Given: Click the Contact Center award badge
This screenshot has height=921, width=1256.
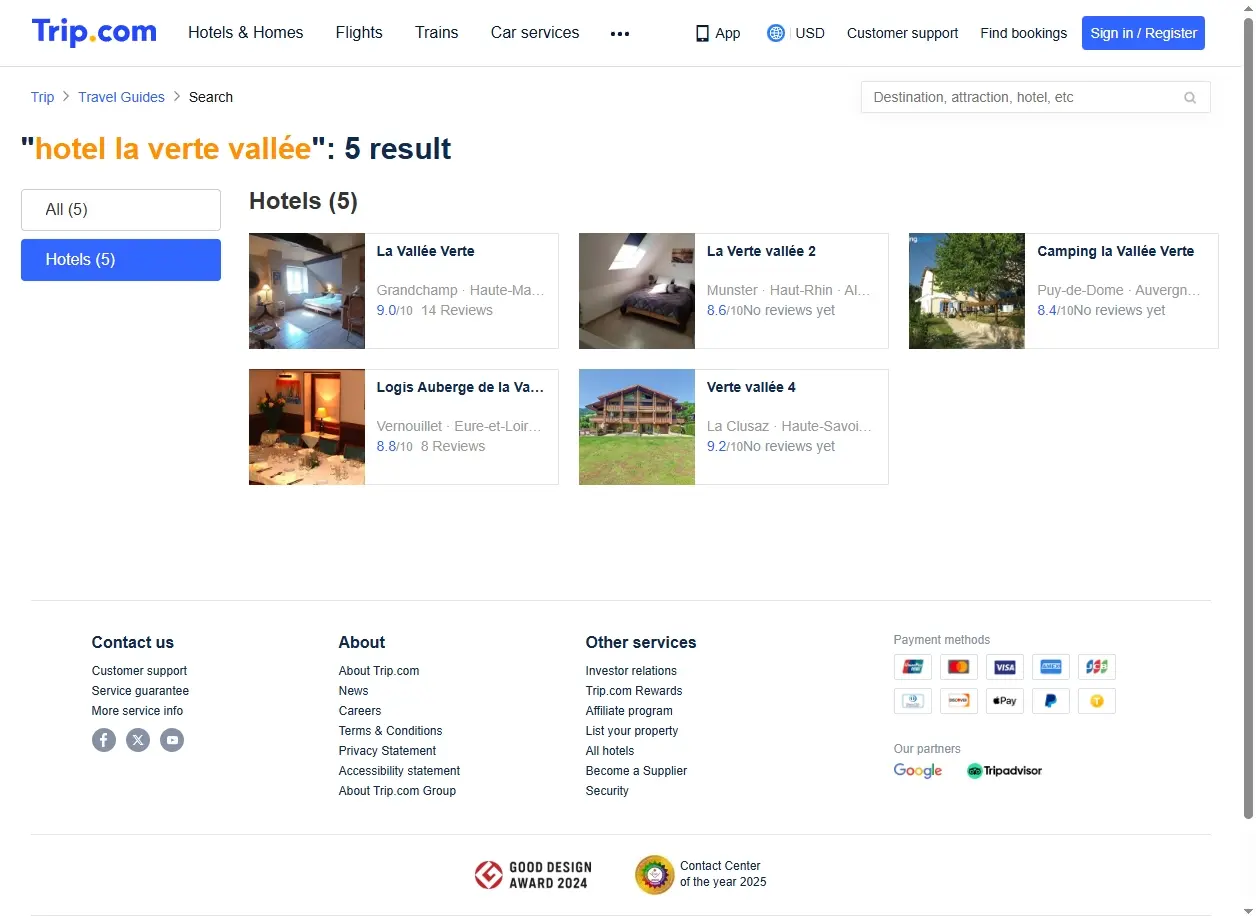Looking at the screenshot, I should tap(701, 874).
